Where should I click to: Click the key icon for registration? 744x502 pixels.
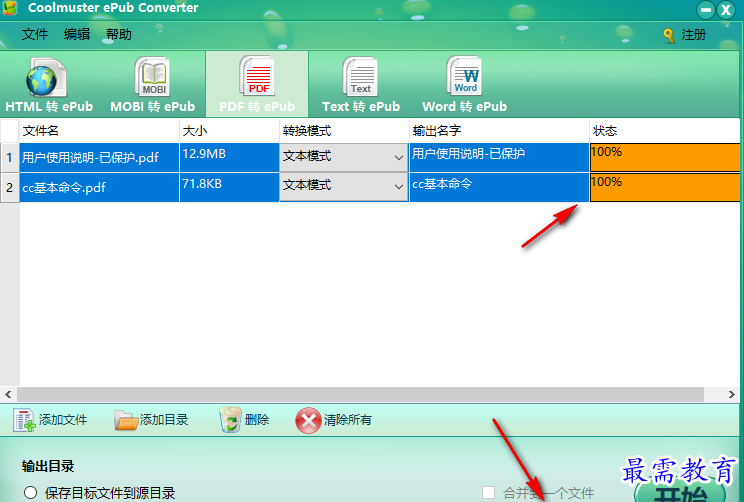point(669,35)
